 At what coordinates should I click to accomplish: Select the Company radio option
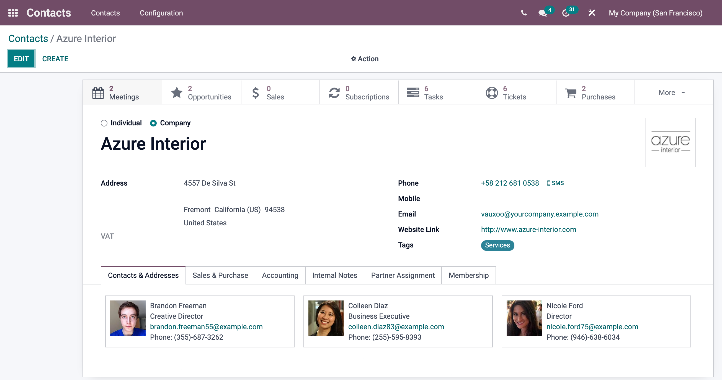[x=153, y=123]
